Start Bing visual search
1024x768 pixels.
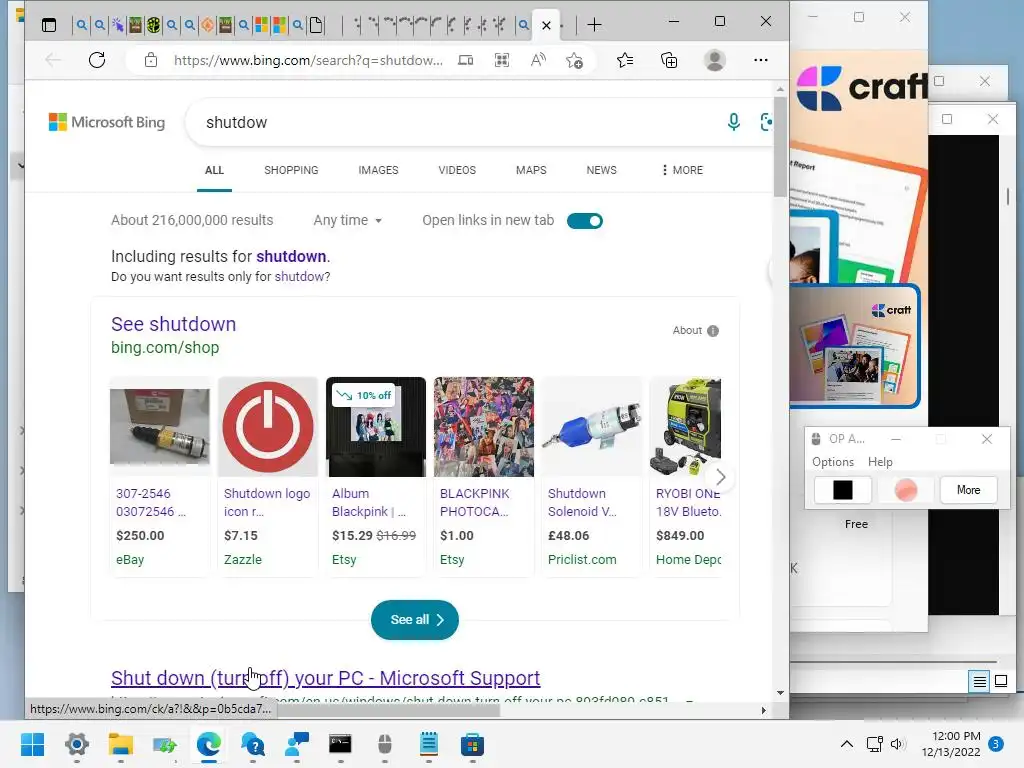coord(767,122)
